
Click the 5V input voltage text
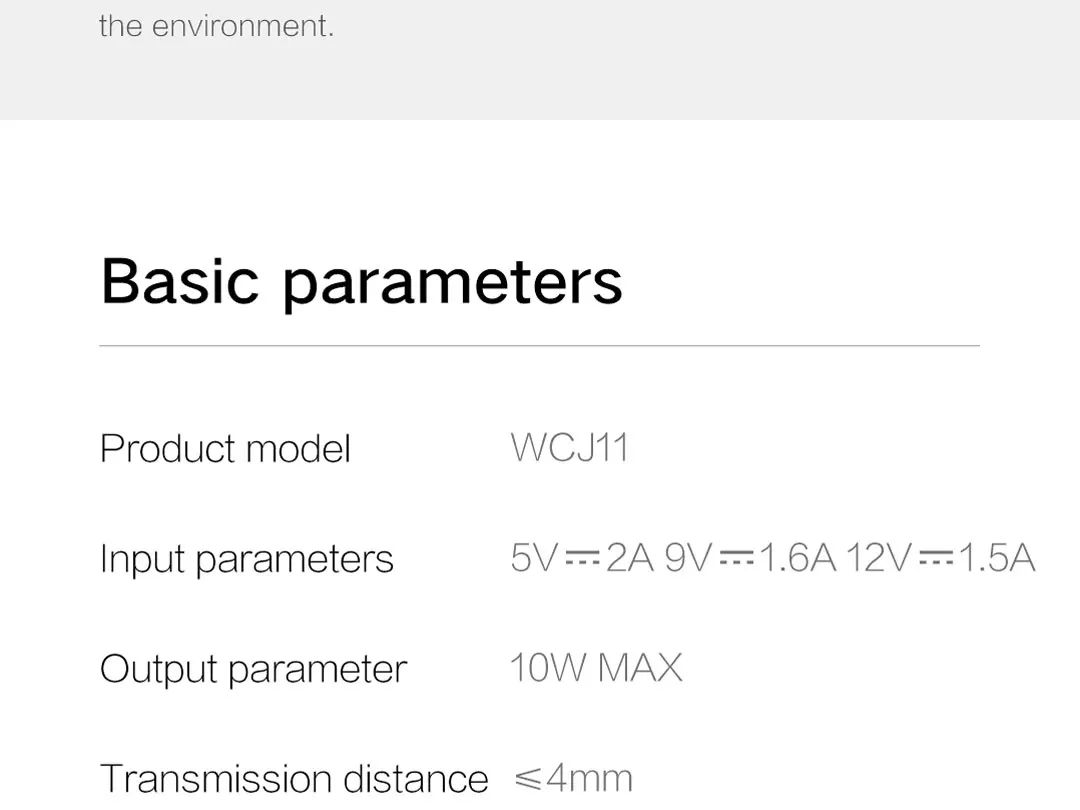[x=532, y=558]
